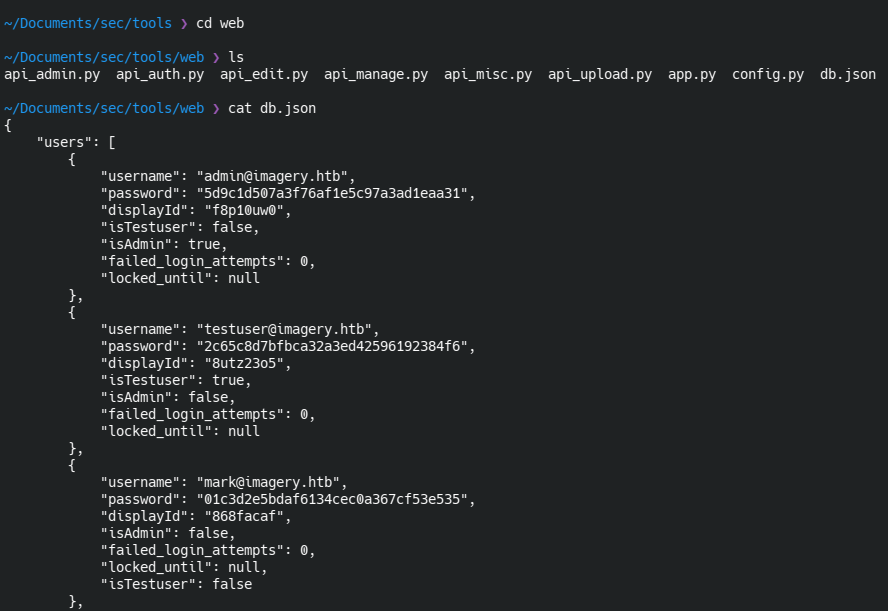The image size is (888, 611).
Task: Click the displayId value "f8p10uw0"
Action: [248, 210]
